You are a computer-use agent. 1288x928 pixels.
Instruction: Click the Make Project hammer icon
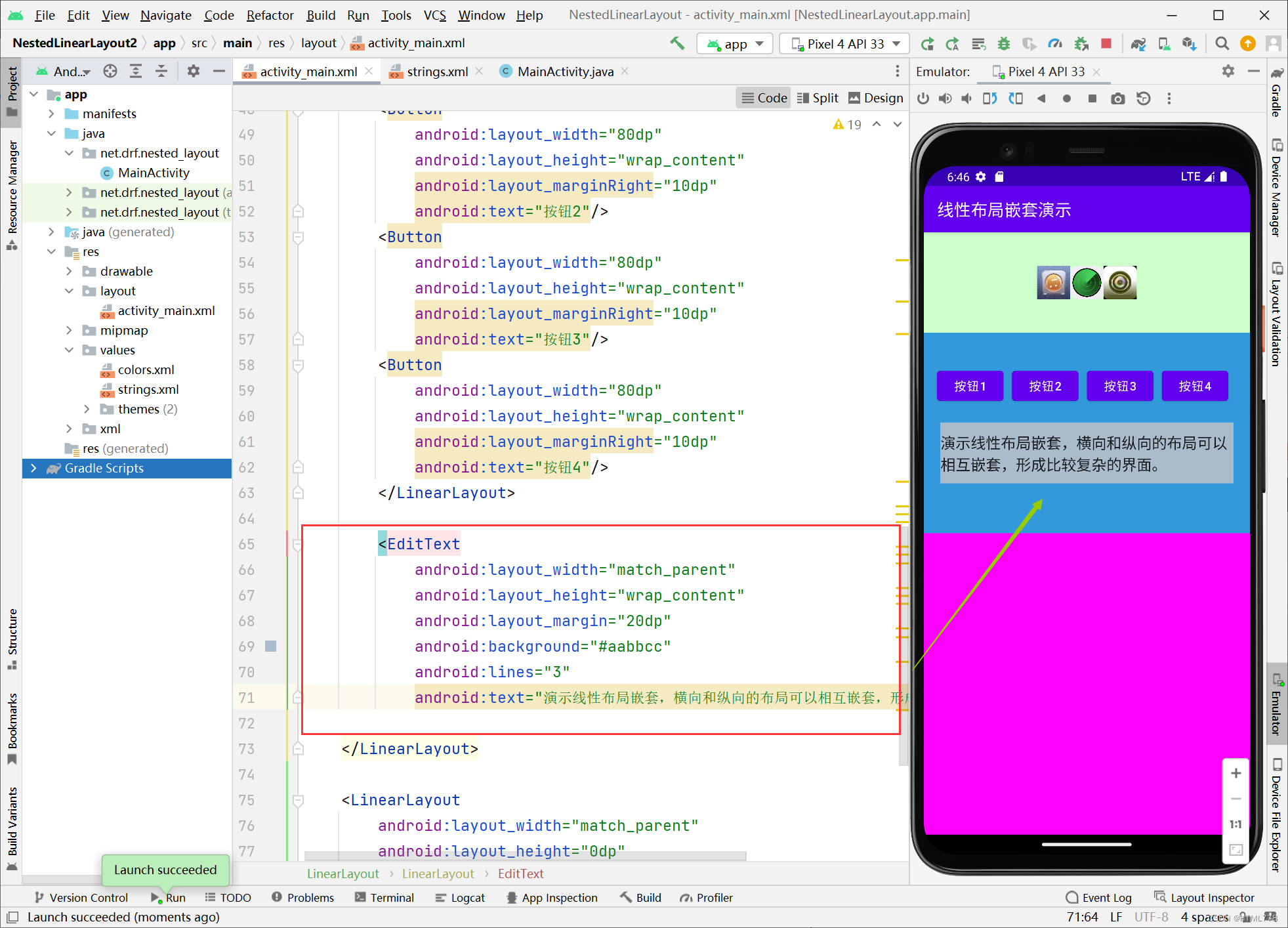point(677,43)
